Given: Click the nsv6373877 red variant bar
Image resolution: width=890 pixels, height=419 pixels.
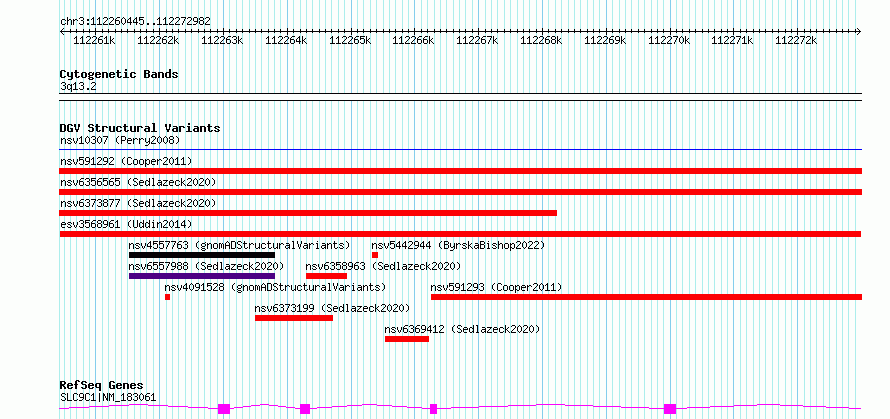Looking at the screenshot, I should [308, 213].
